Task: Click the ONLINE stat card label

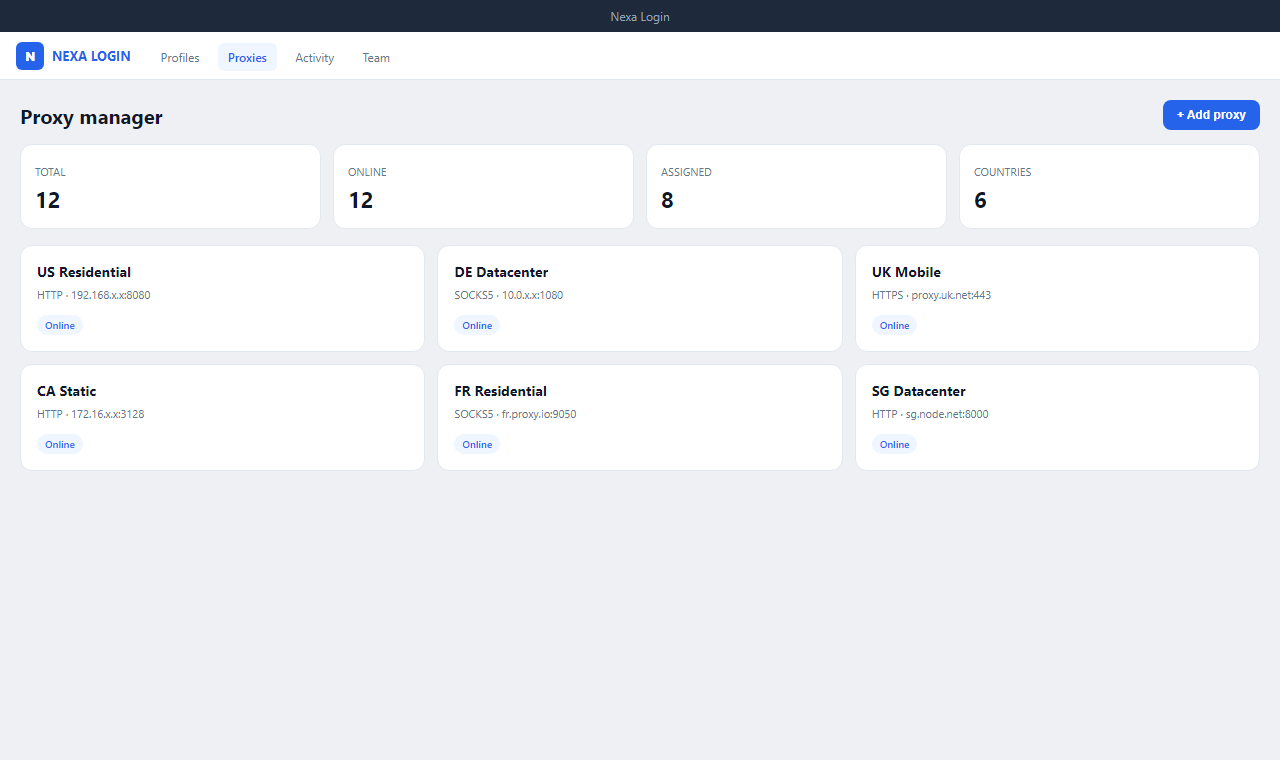Action: click(x=367, y=172)
